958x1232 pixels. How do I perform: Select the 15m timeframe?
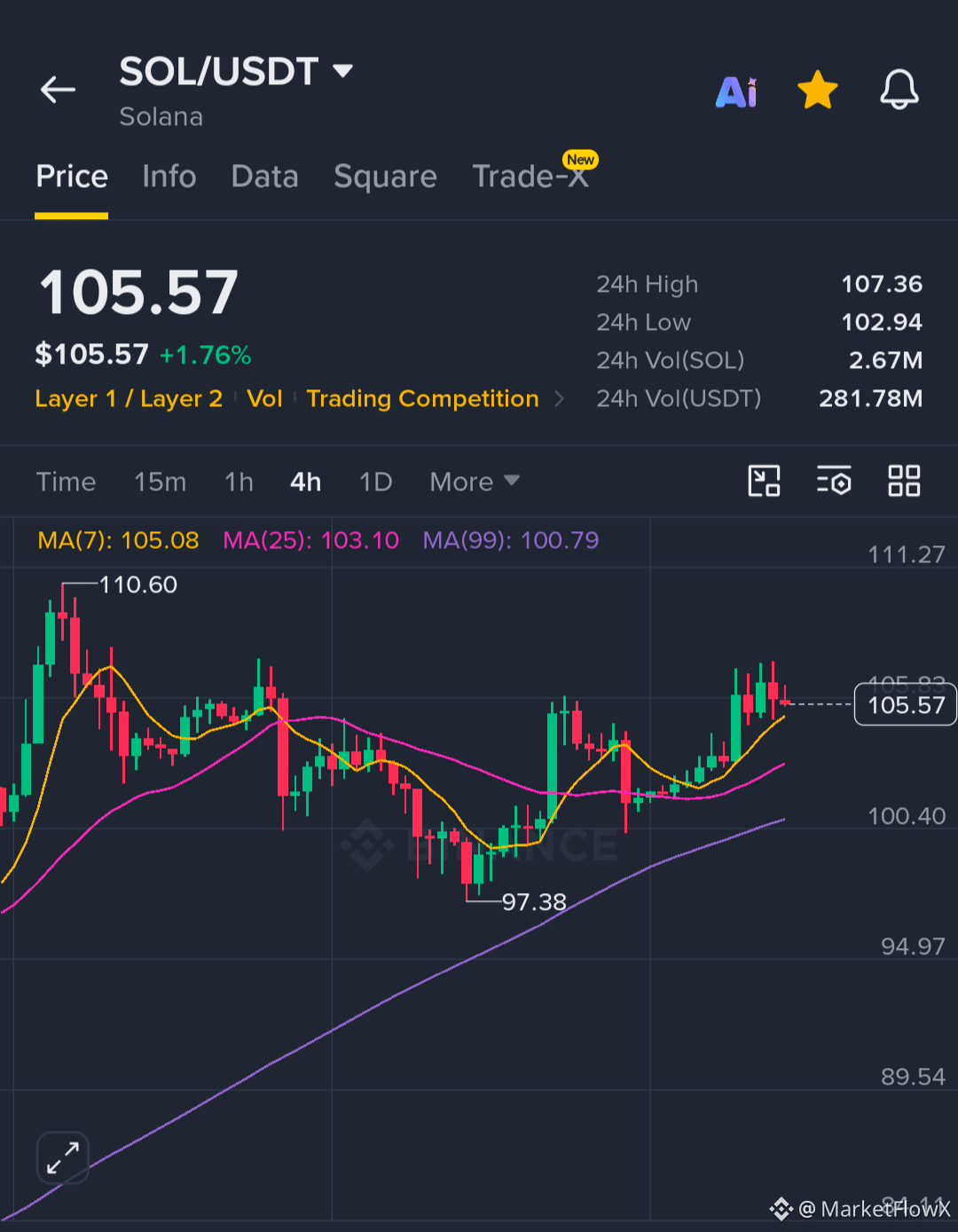pyautogui.click(x=161, y=482)
